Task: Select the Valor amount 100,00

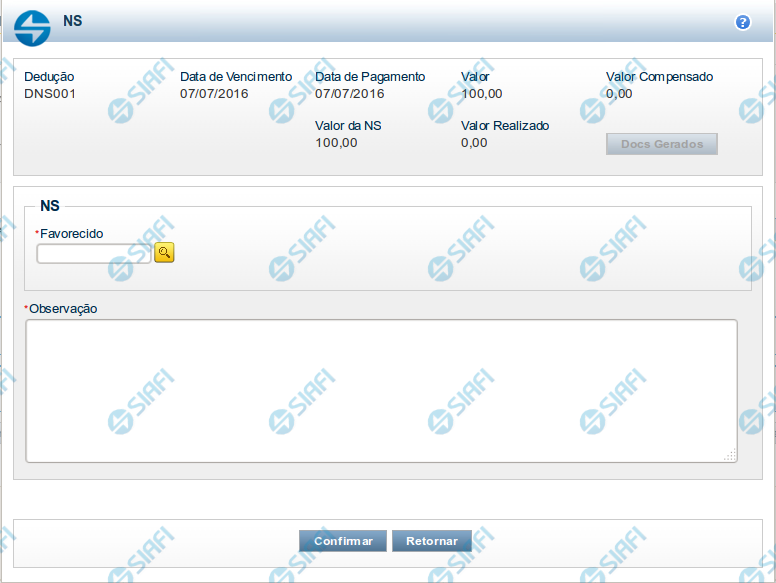Action: (x=481, y=94)
